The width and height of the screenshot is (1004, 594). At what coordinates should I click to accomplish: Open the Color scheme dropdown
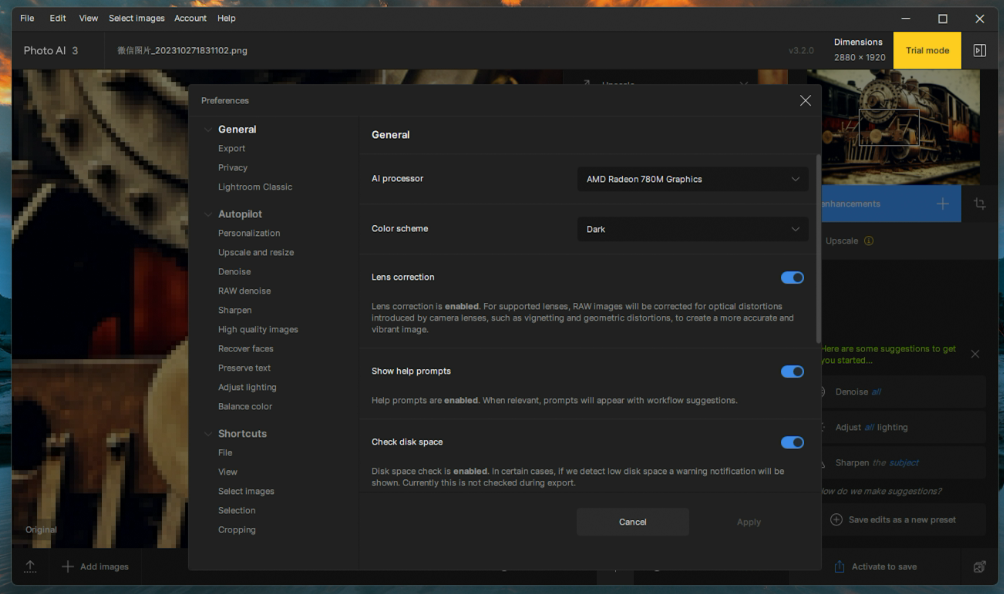[x=693, y=229]
